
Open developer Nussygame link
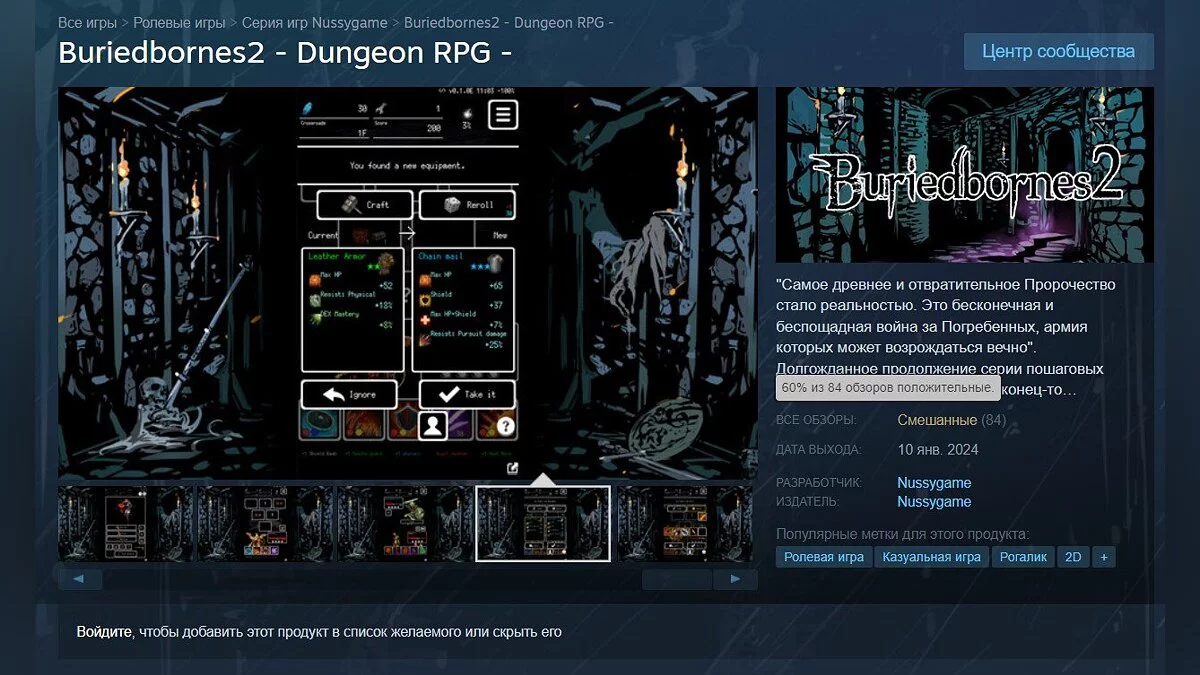[934, 483]
